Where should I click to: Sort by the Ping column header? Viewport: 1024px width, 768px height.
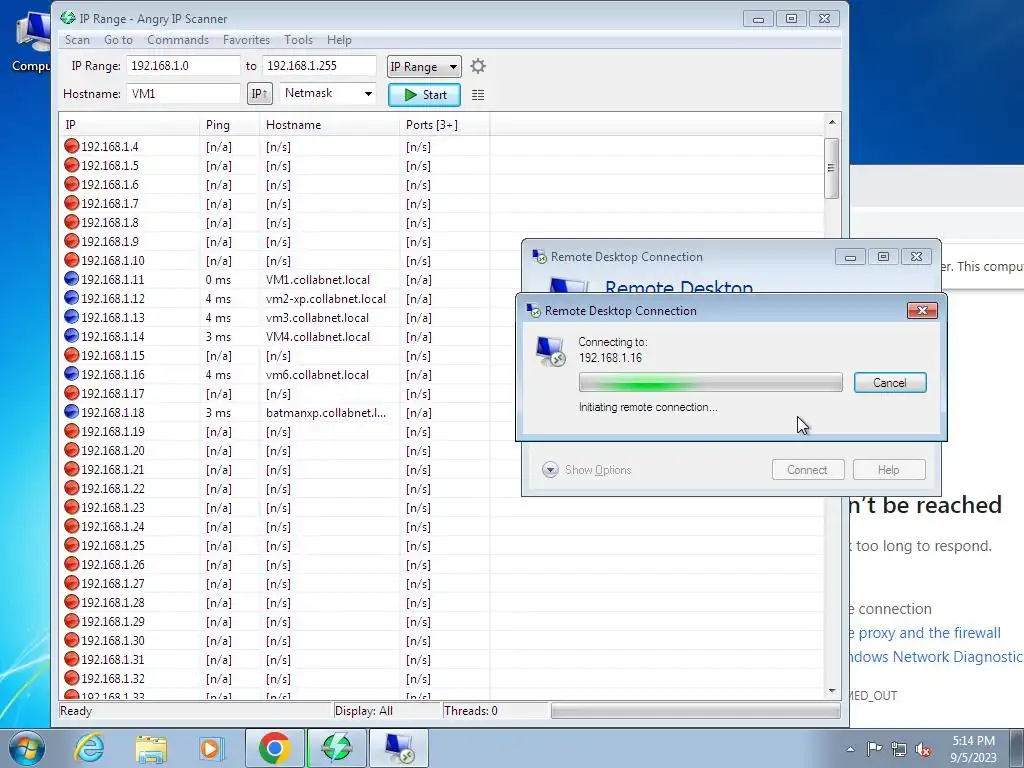(229, 125)
